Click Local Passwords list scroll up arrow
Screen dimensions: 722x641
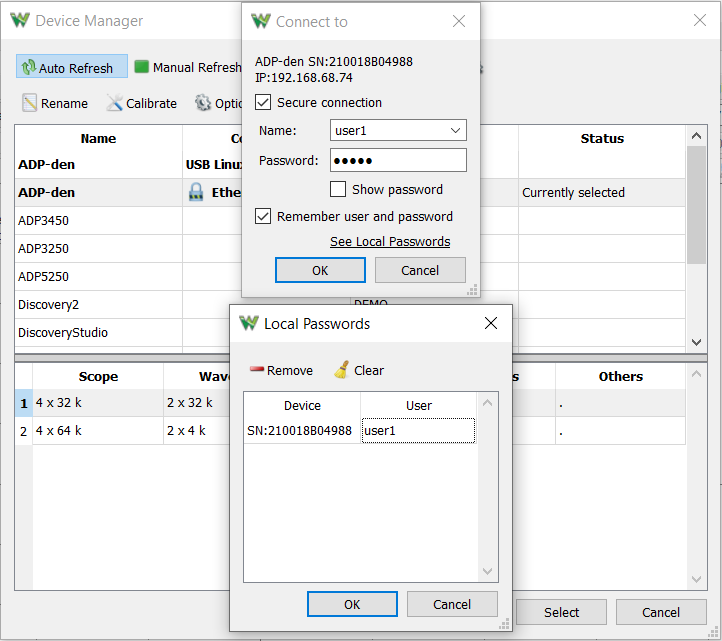(x=488, y=403)
